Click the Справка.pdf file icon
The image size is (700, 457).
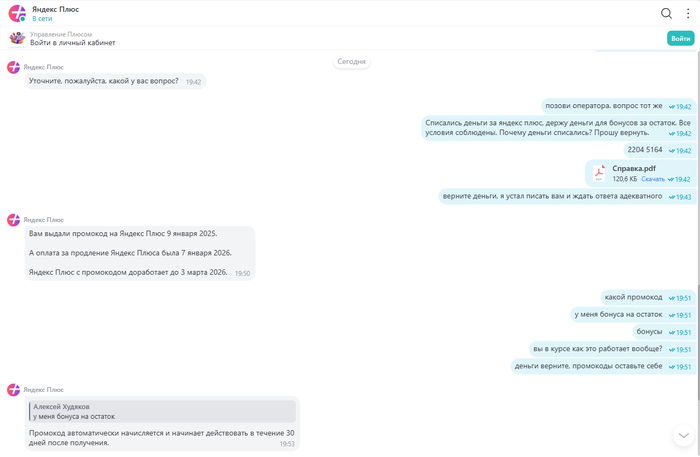click(599, 173)
